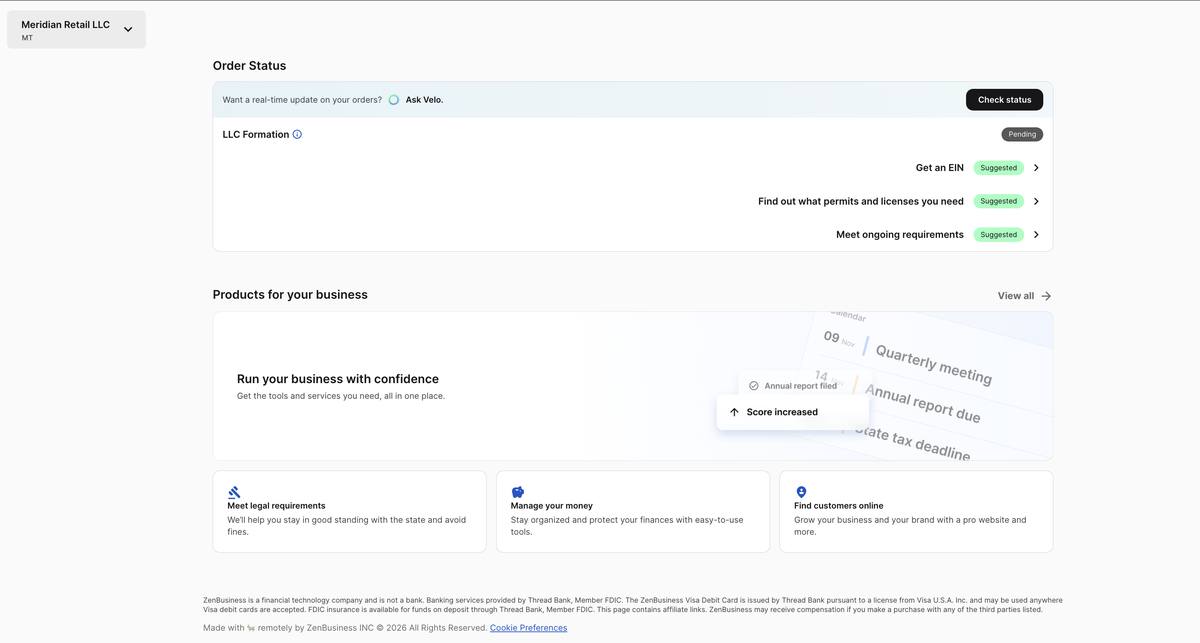The image size is (1200, 643).
Task: Open the Get an EIN suggestion
Action: point(940,168)
